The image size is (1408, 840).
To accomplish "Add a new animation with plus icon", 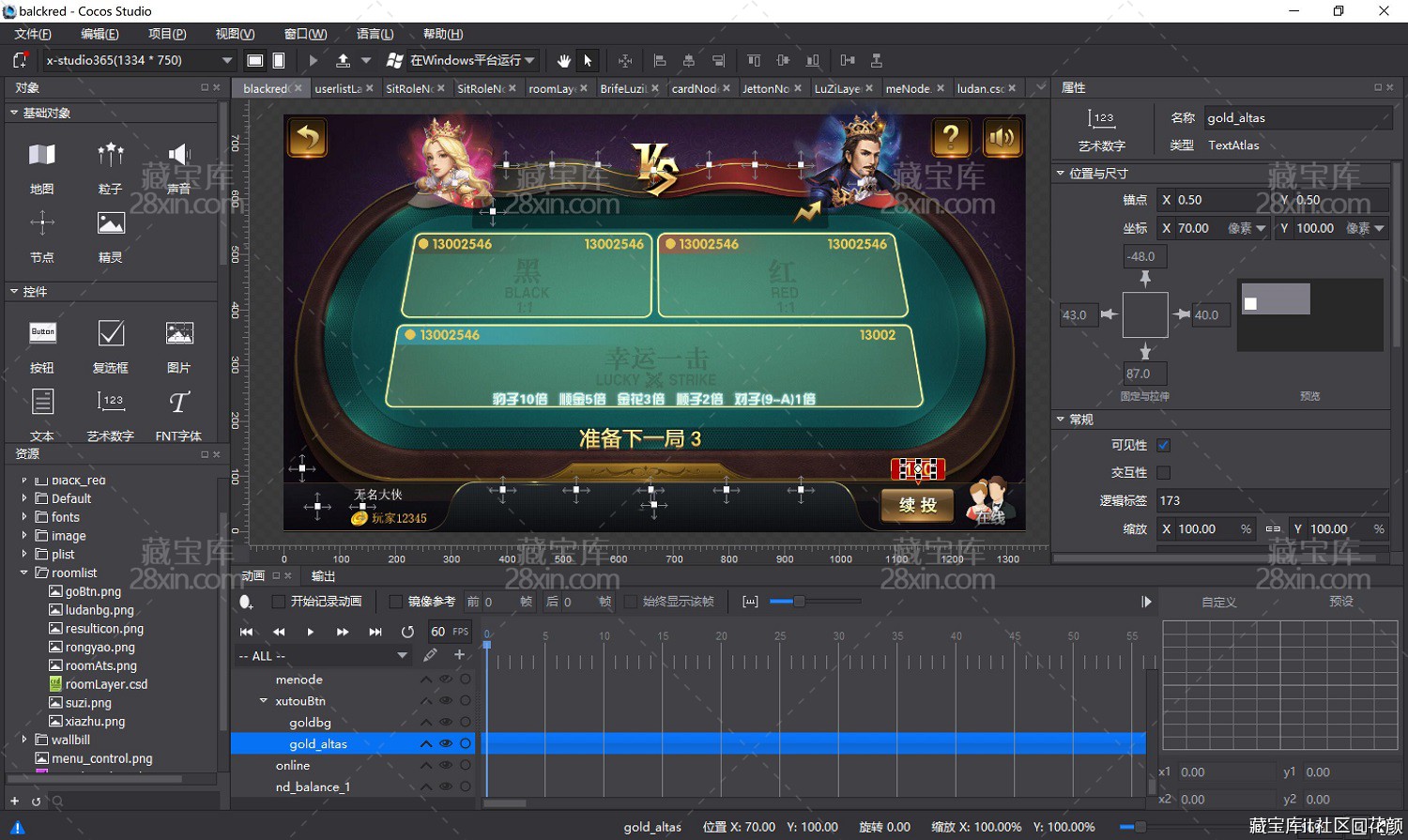I will (459, 654).
